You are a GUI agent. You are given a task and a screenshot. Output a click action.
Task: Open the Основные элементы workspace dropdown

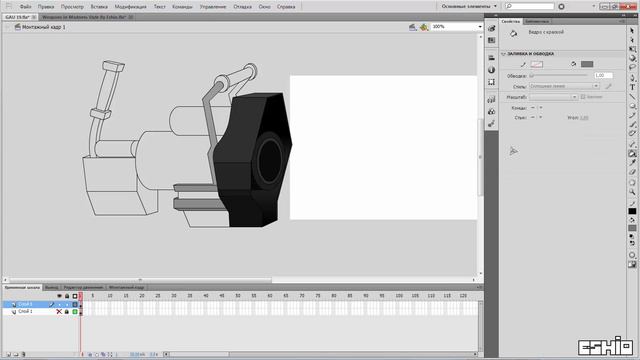tap(469, 7)
